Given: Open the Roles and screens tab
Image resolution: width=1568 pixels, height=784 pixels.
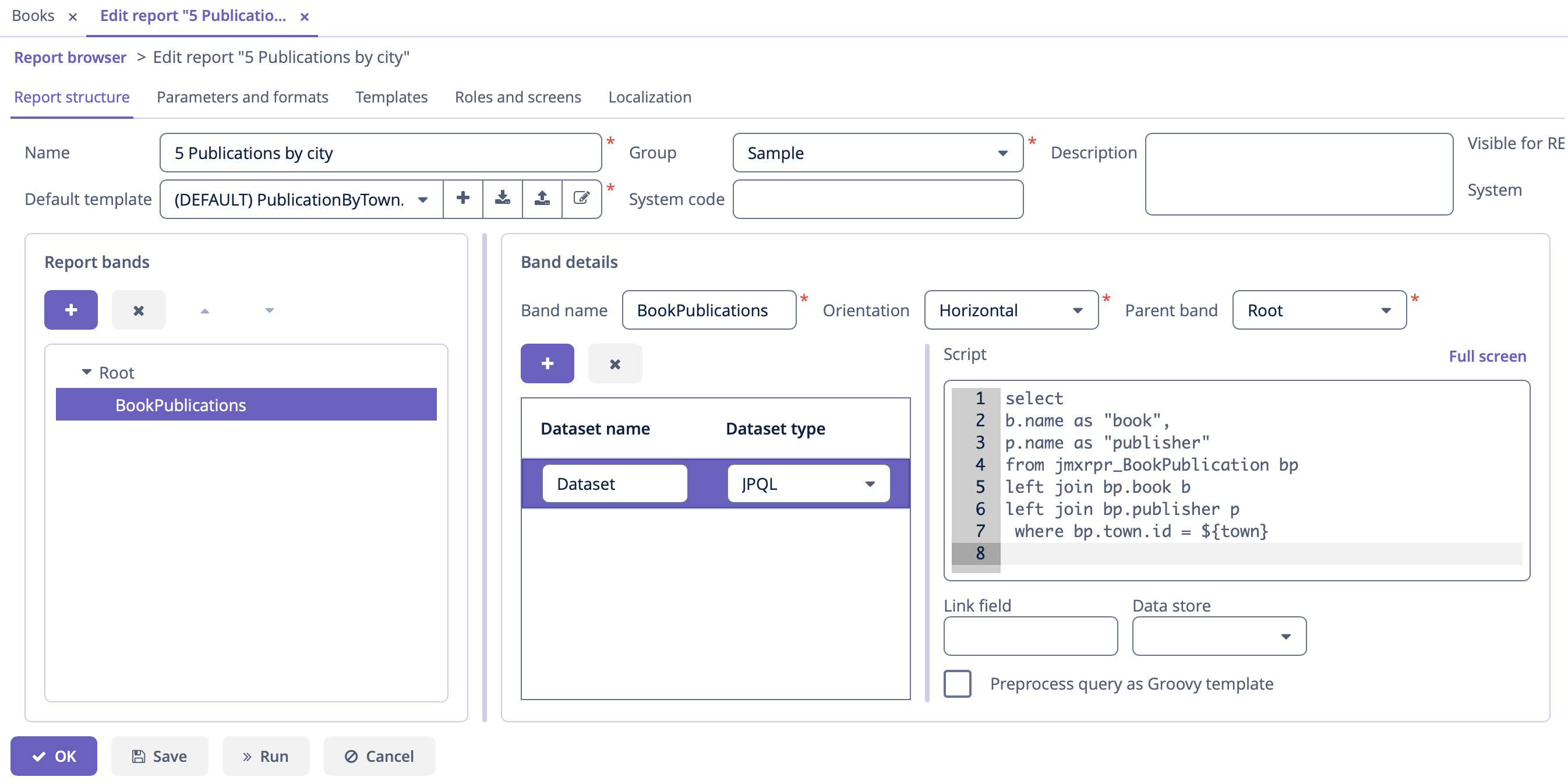Looking at the screenshot, I should click(518, 97).
